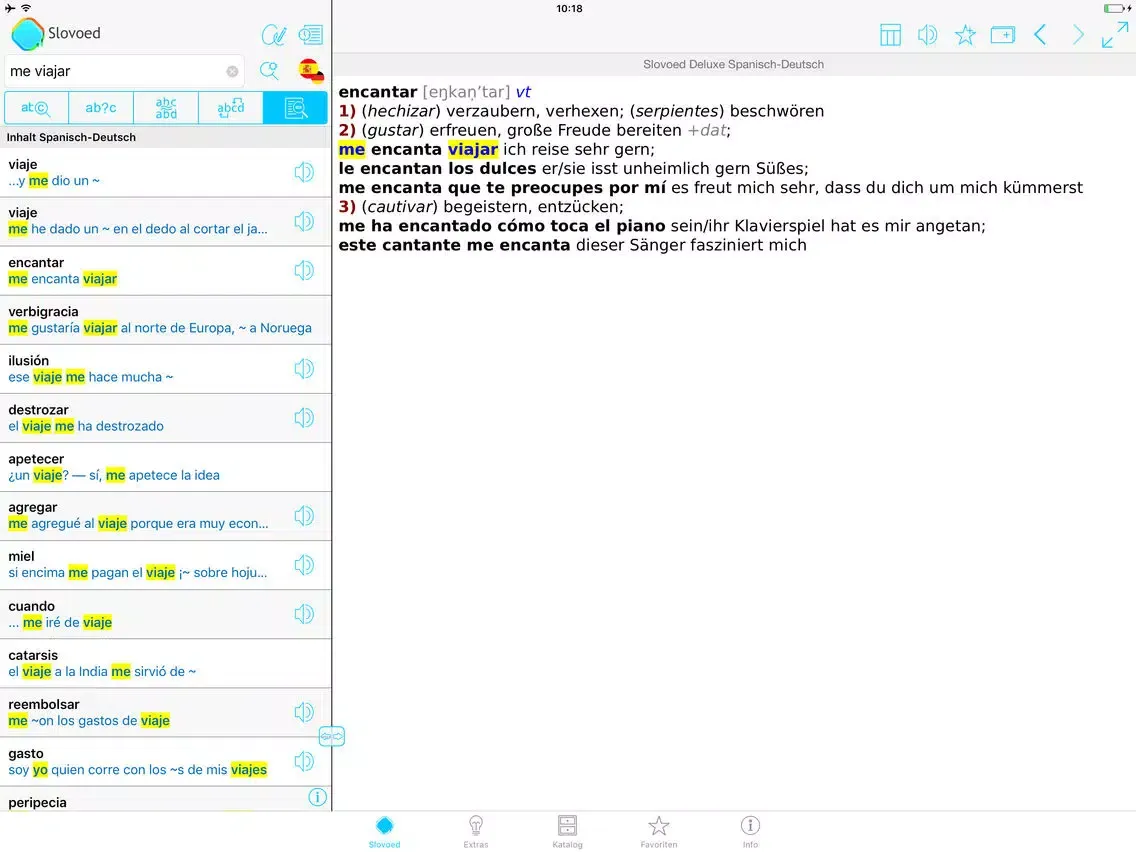Play audio for the cuando entry
This screenshot has height=852, width=1136.
coord(304,614)
